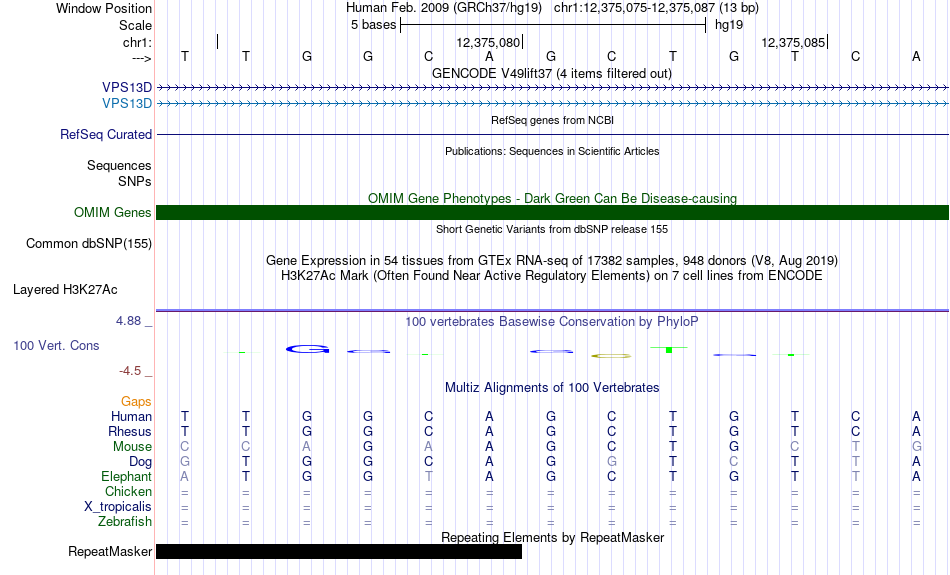Click the RefSeq genes from NCBI title
The width and height of the screenshot is (950, 575).
pos(552,121)
